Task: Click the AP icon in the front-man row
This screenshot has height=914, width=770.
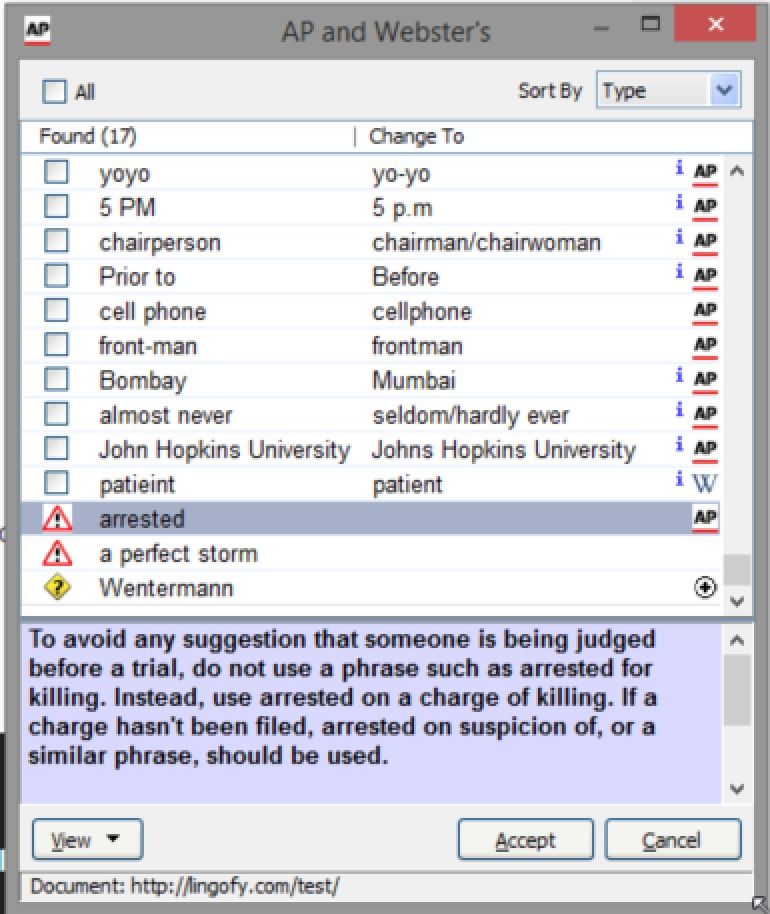Action: click(705, 346)
